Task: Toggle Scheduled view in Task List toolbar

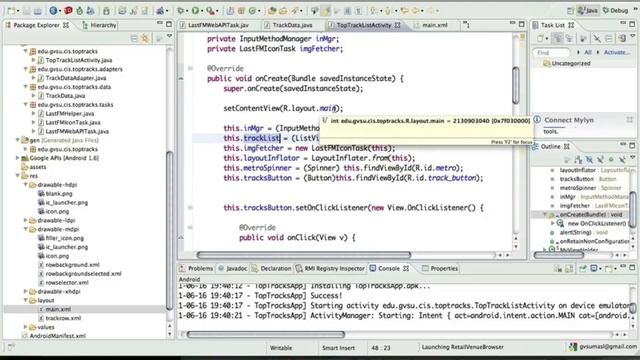Action: [x=569, y=38]
